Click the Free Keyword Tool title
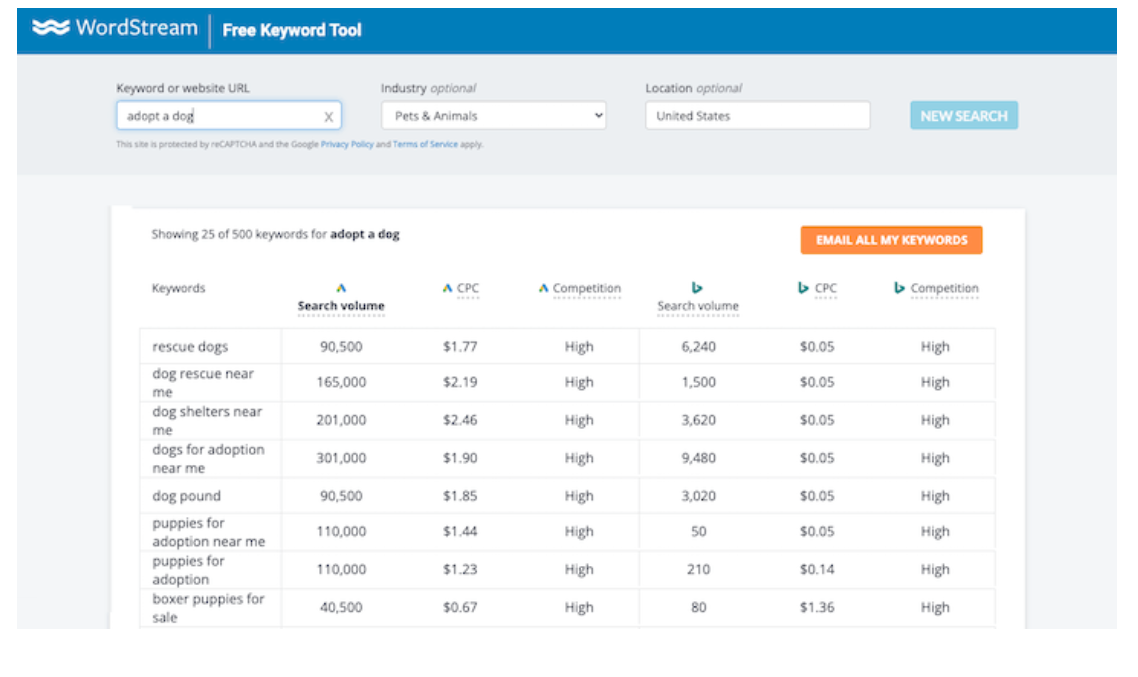The image size is (1138, 677). tap(292, 30)
